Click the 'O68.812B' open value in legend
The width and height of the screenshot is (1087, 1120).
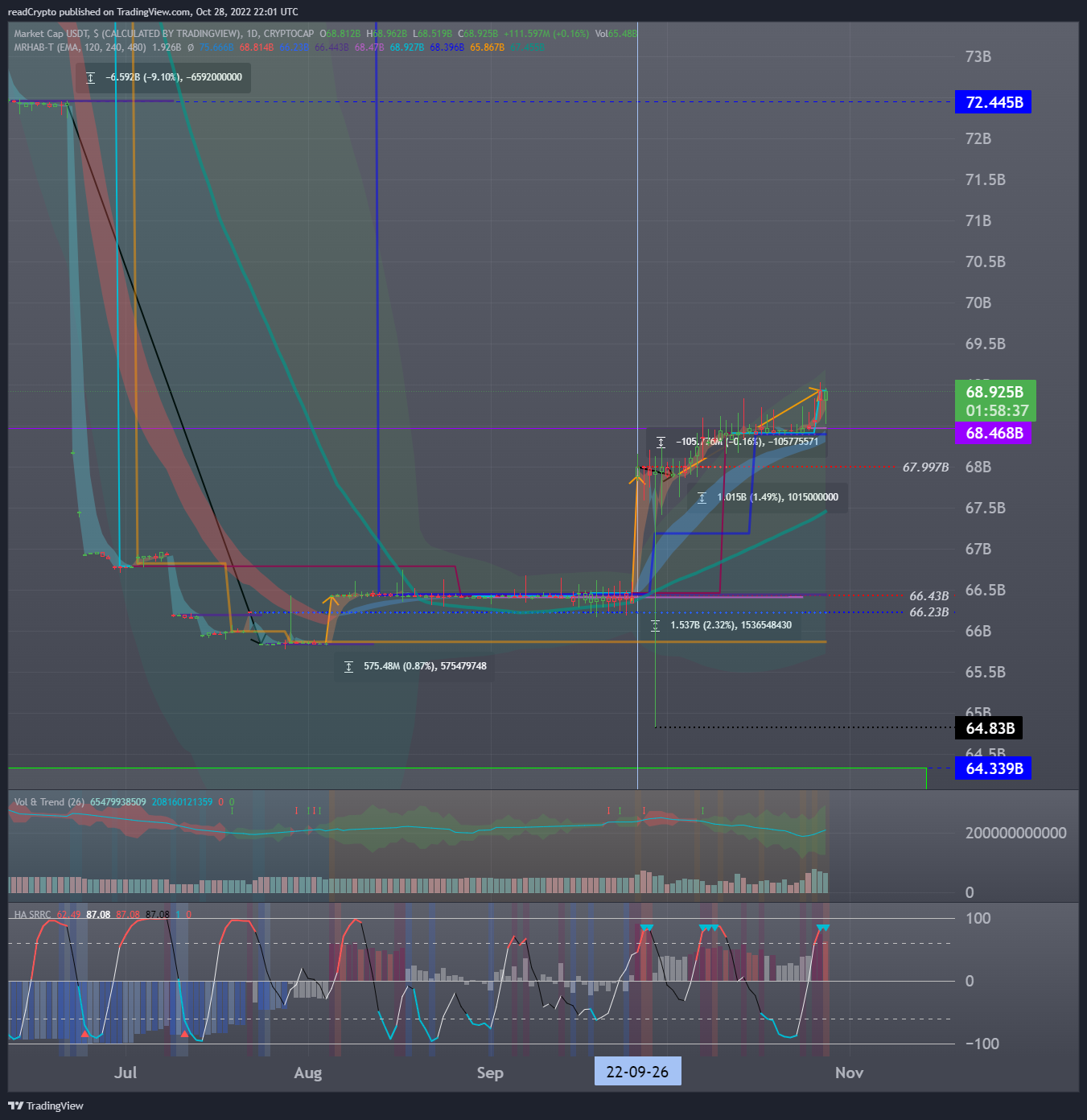tap(340, 34)
